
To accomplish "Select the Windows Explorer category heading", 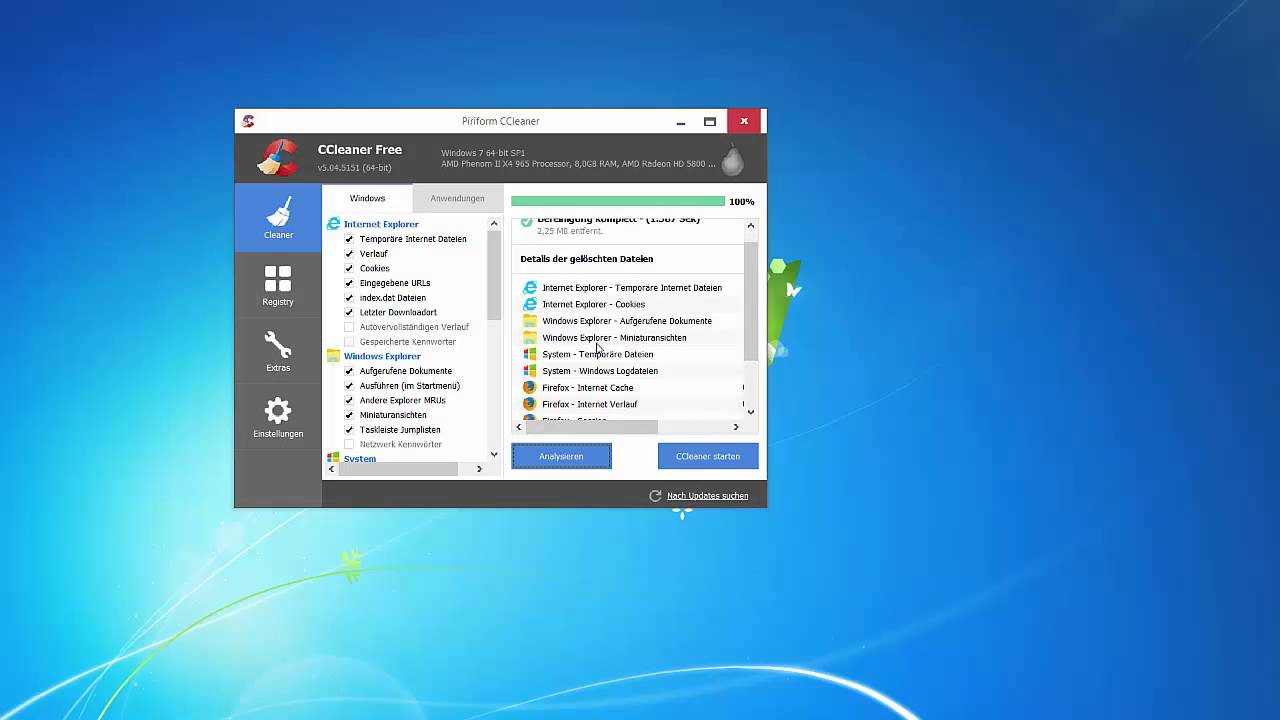I will click(x=382, y=356).
